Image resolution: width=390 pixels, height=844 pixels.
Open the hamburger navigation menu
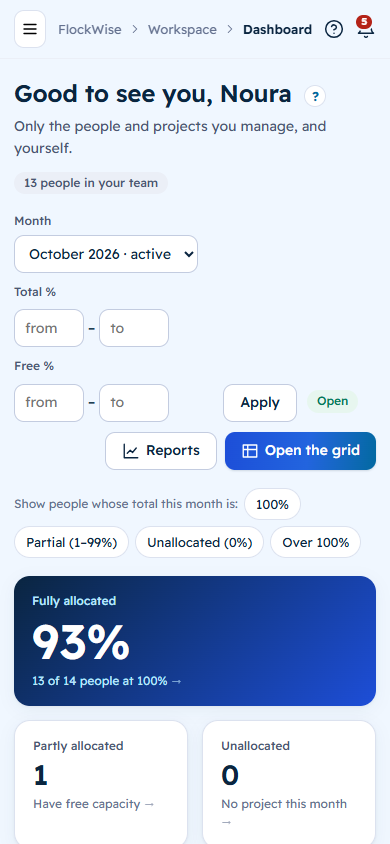tap(30, 29)
